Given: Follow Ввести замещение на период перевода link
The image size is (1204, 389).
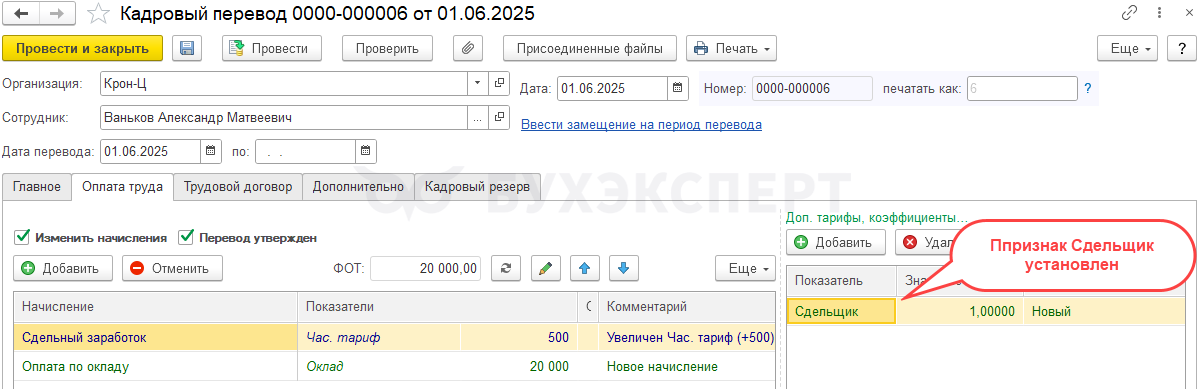Looking at the screenshot, I should (x=642, y=124).
